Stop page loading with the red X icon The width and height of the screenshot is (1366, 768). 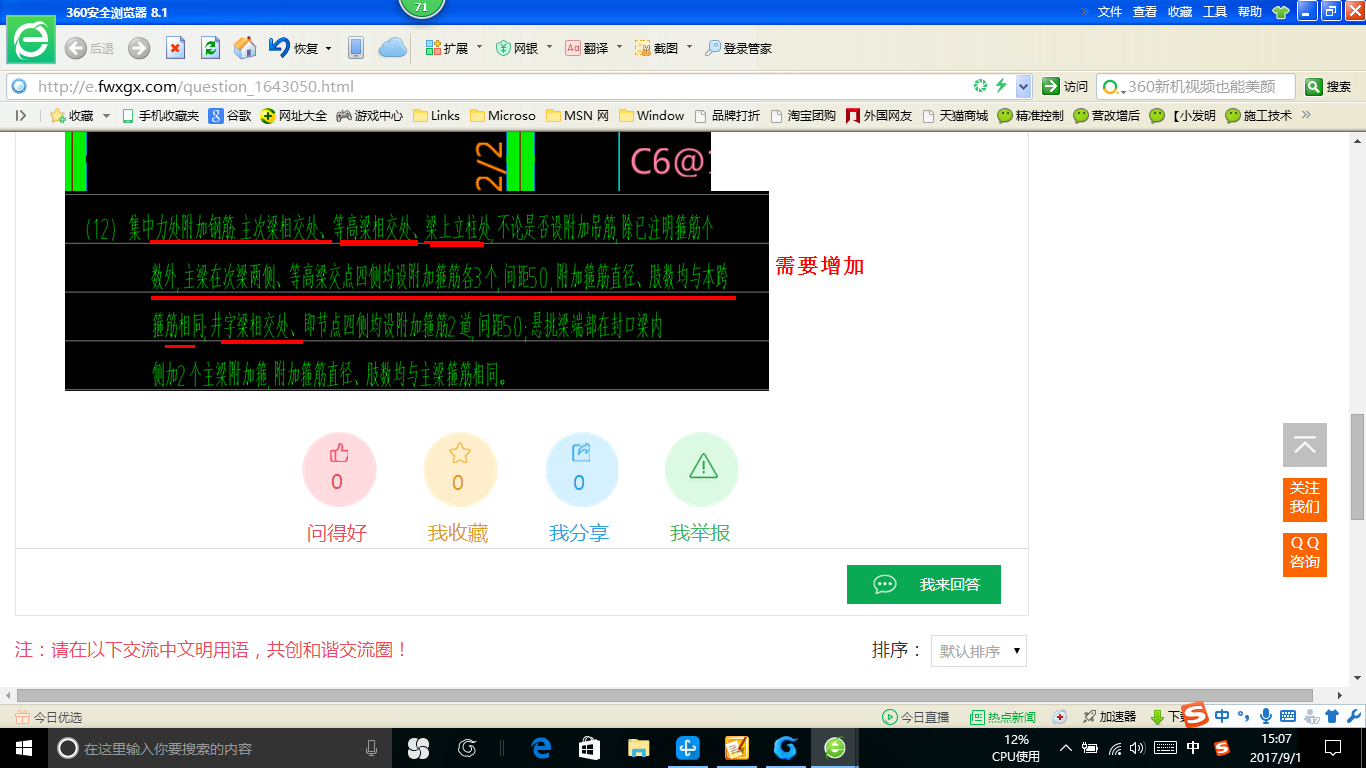(175, 48)
